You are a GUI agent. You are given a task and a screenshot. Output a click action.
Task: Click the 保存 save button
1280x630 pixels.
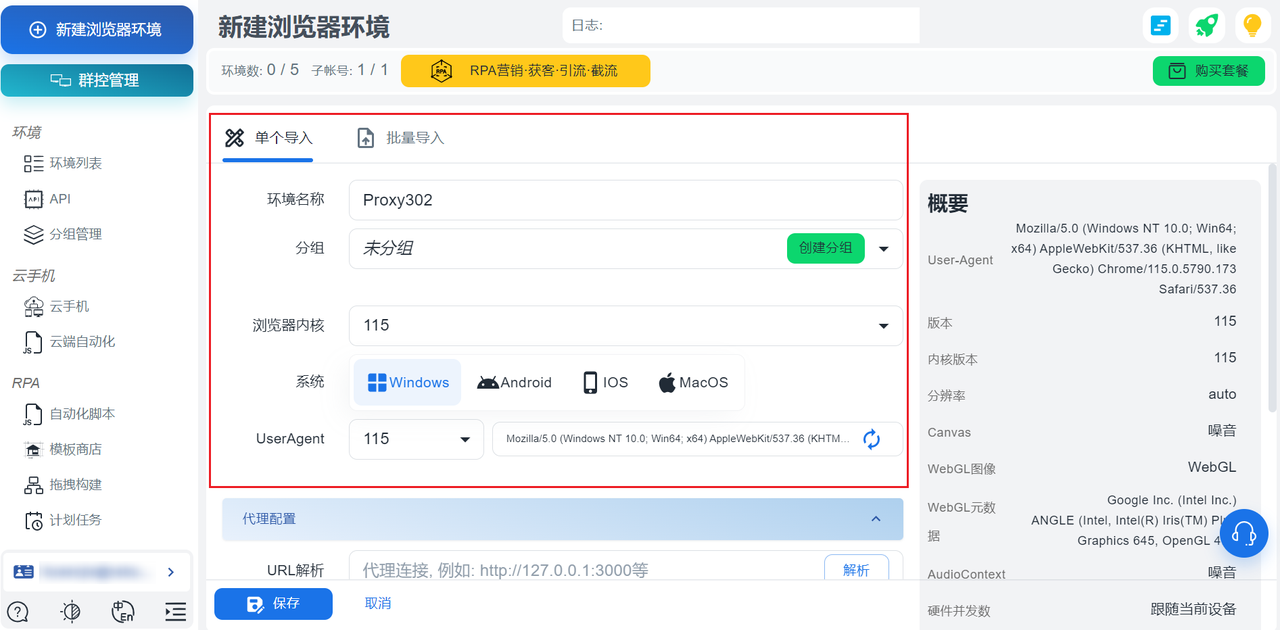pyautogui.click(x=273, y=603)
